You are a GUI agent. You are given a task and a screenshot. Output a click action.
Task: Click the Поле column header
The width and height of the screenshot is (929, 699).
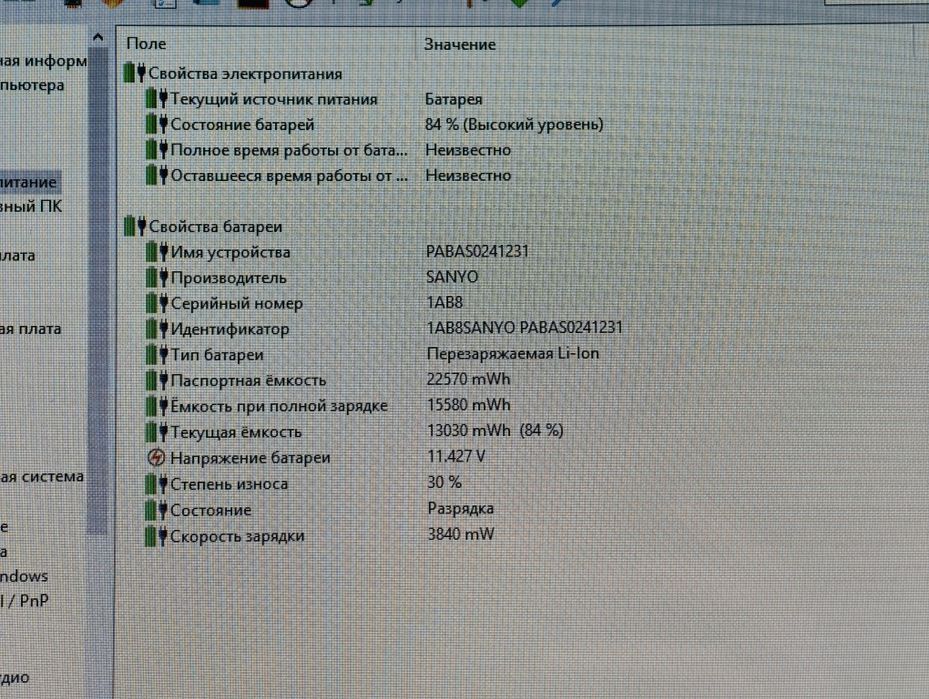tap(146, 44)
